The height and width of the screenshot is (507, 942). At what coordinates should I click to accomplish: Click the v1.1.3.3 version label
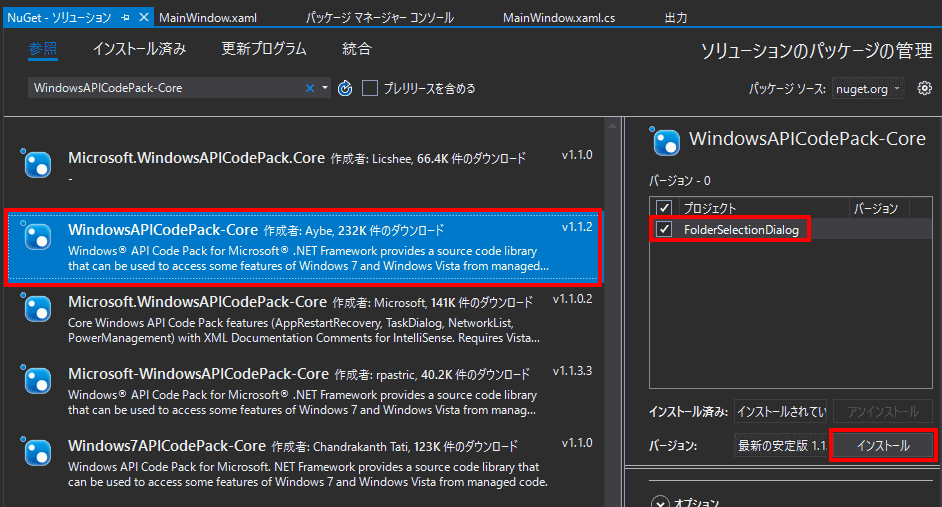tap(573, 371)
